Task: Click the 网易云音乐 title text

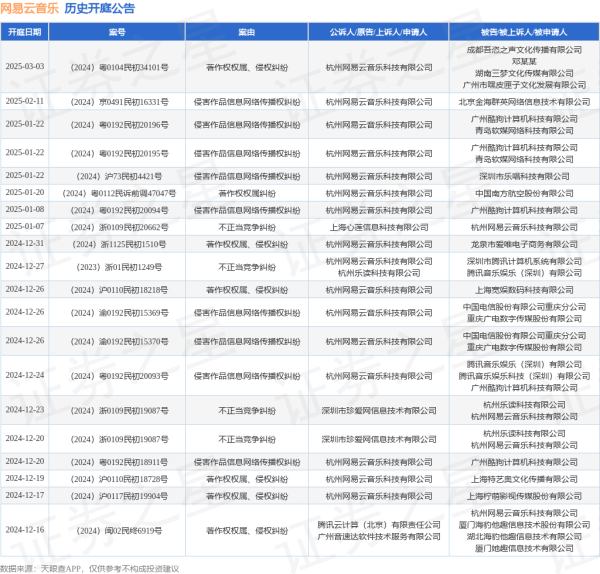Action: pos(29,8)
